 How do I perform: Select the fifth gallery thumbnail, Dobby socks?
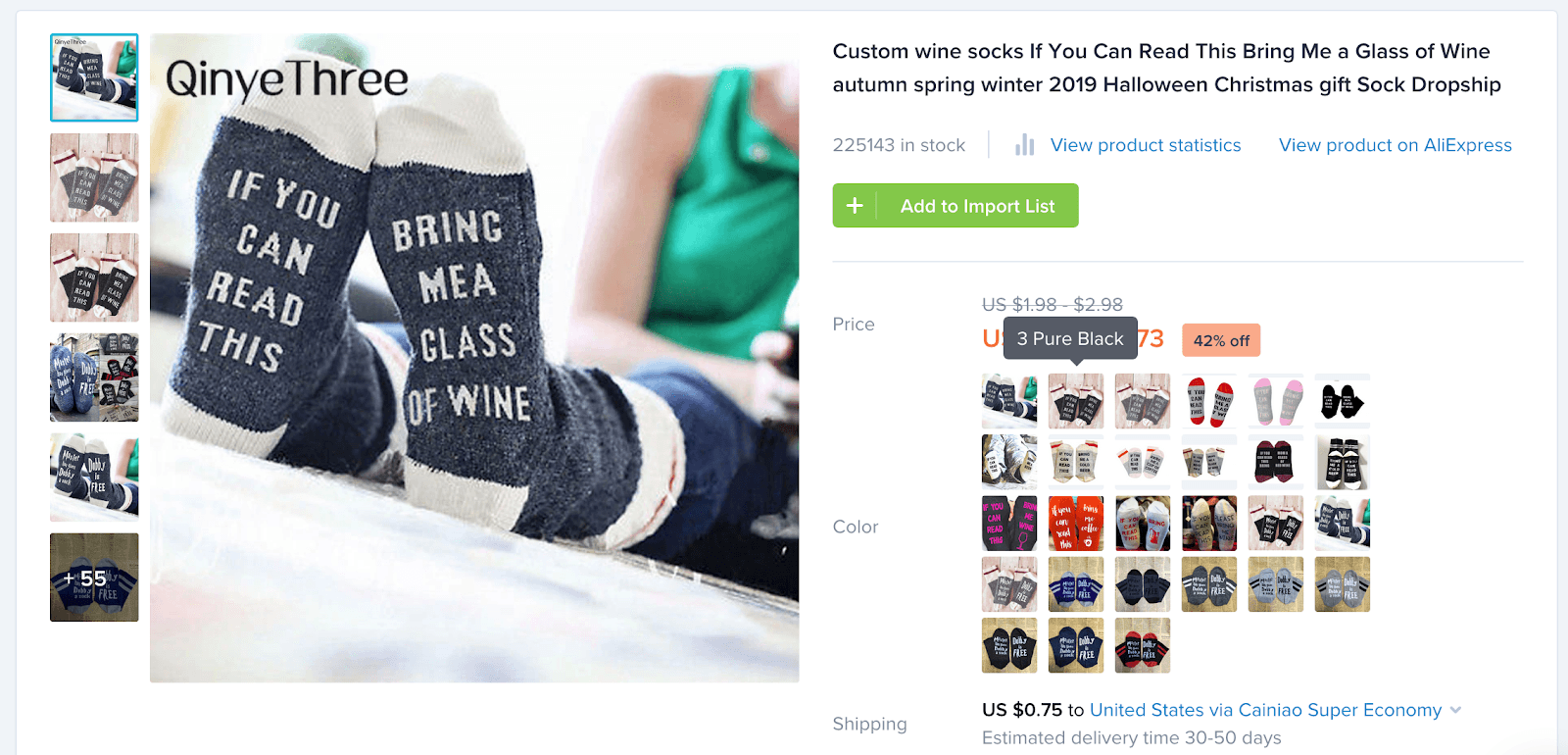(94, 478)
